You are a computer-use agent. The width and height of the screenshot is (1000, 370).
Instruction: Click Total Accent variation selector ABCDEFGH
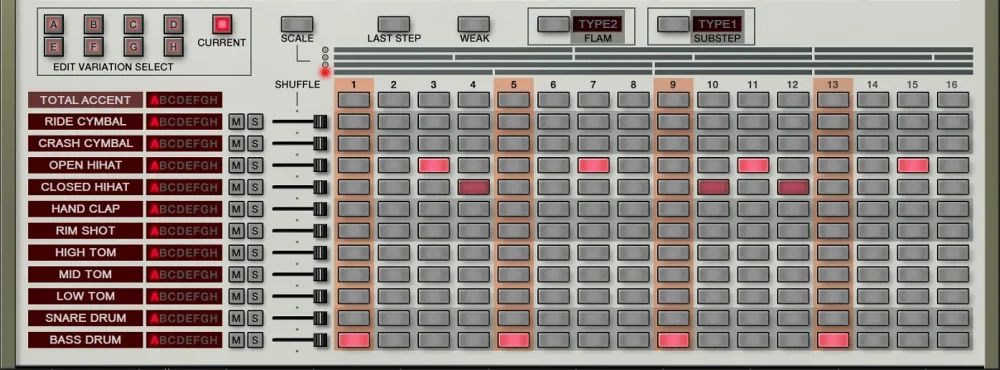point(184,100)
